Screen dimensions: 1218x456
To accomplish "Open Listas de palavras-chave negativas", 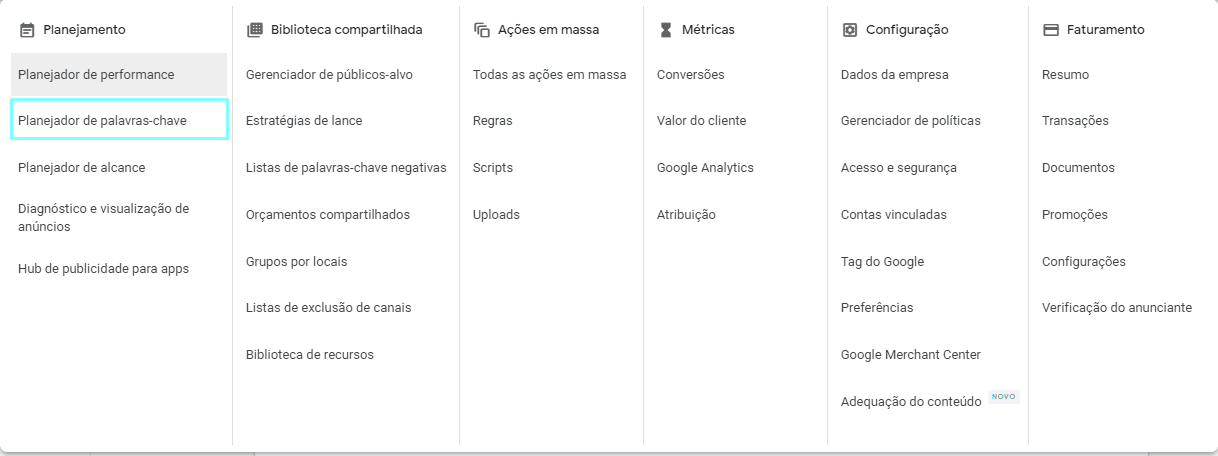I will click(x=346, y=168).
